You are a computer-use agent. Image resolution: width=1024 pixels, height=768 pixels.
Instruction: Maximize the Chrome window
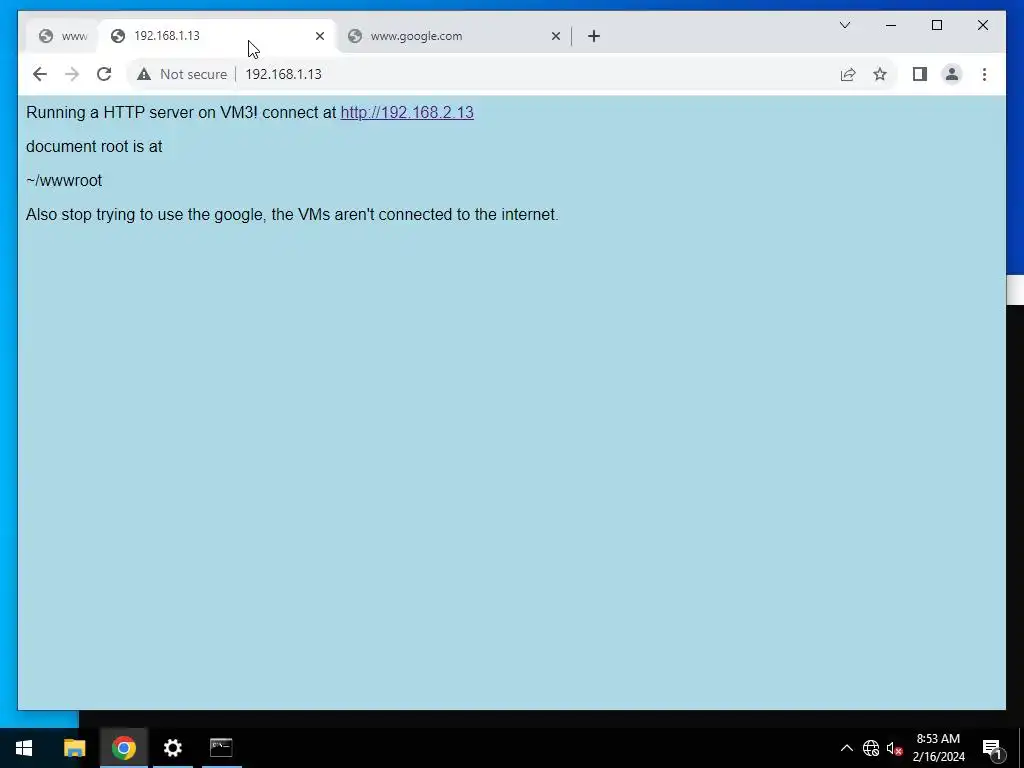pos(936,25)
